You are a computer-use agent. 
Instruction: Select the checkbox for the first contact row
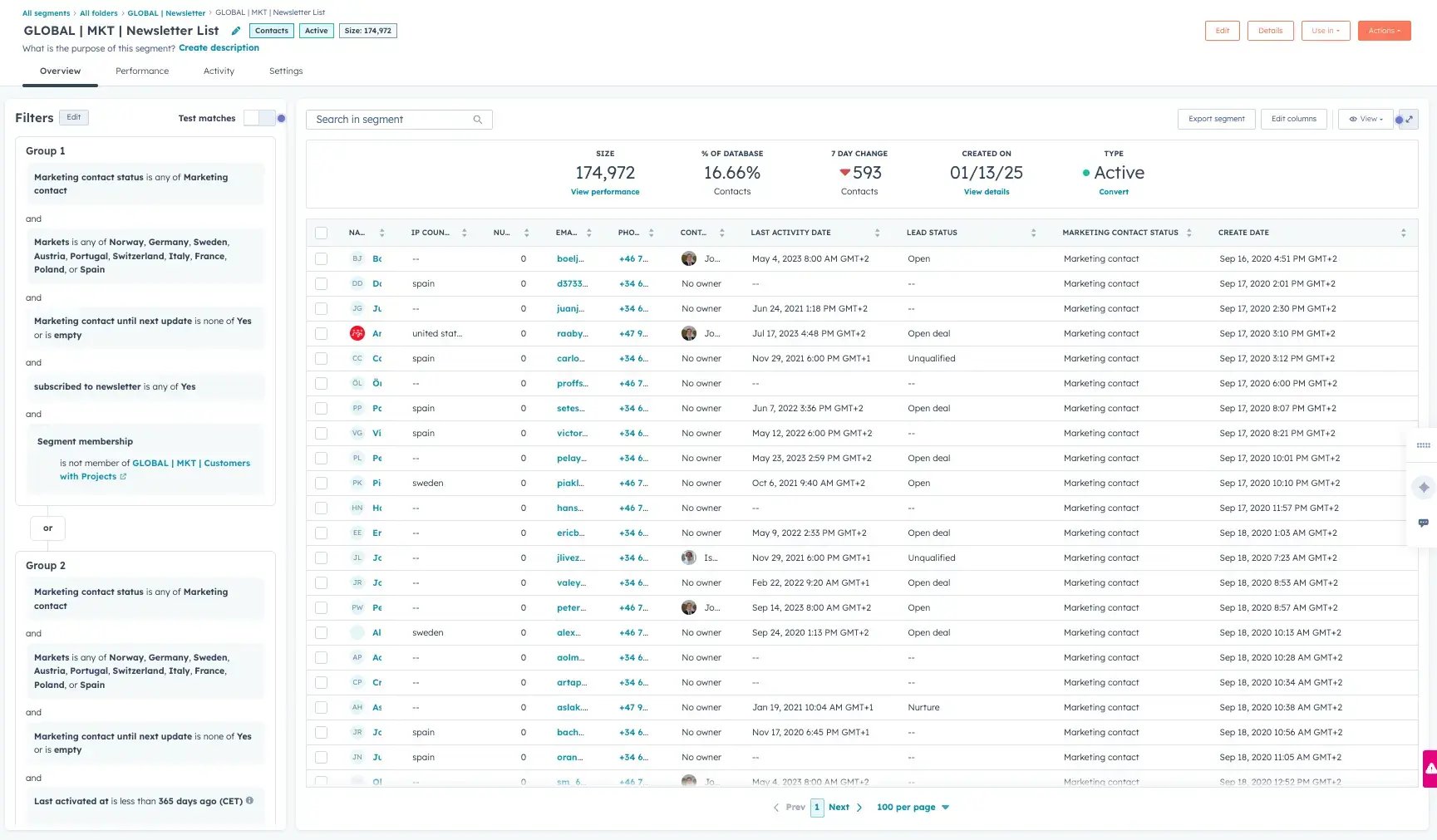(x=322, y=259)
